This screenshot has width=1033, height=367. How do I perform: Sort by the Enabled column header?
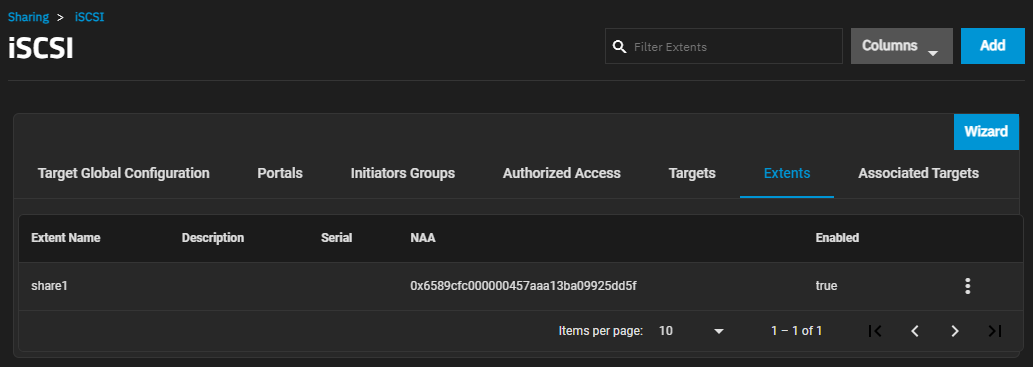pos(837,238)
